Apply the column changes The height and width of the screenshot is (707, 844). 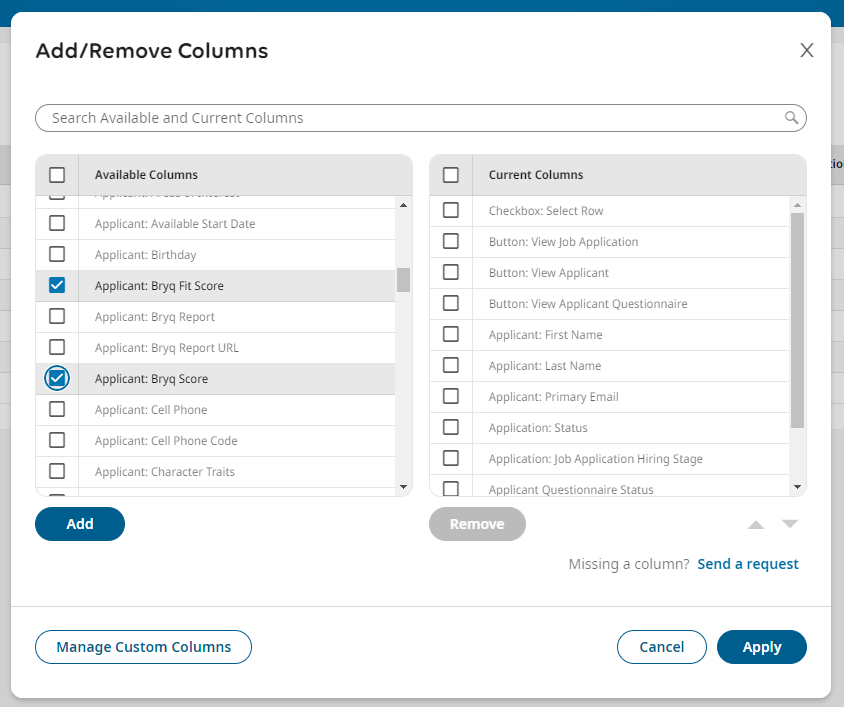pyautogui.click(x=761, y=647)
